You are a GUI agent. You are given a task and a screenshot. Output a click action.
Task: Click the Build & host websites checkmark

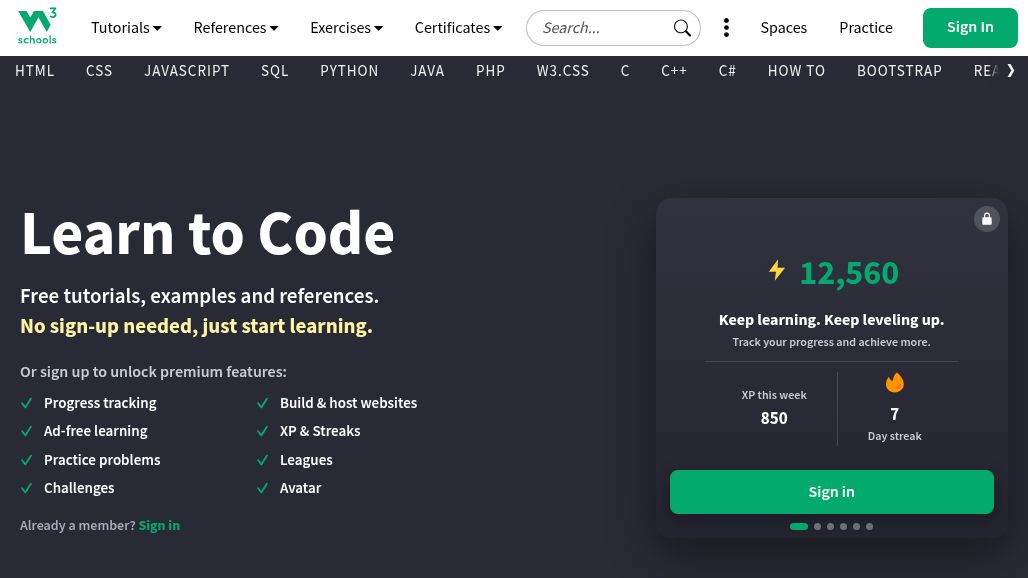[x=263, y=403]
